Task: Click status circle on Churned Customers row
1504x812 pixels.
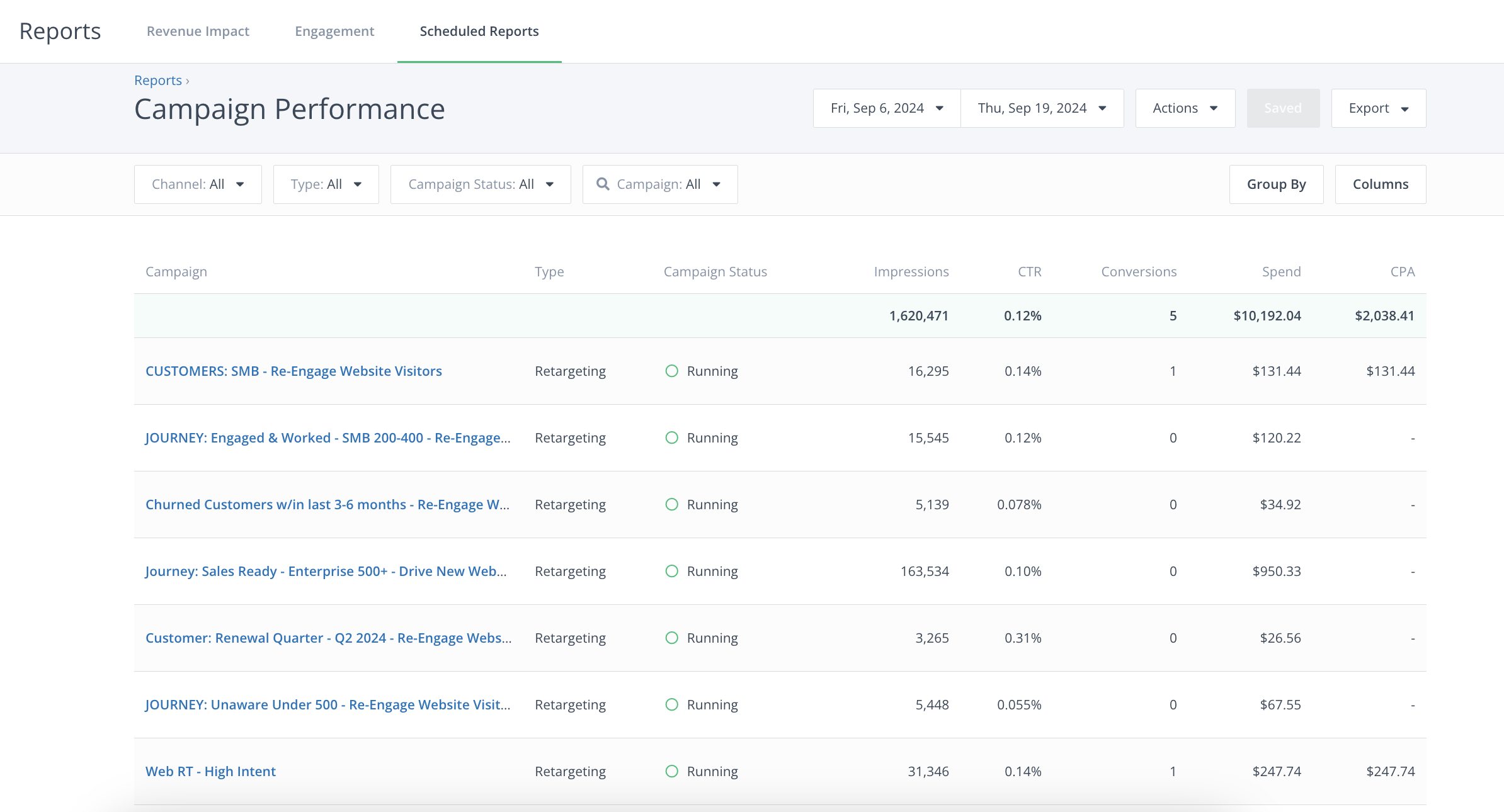Action: (672, 504)
